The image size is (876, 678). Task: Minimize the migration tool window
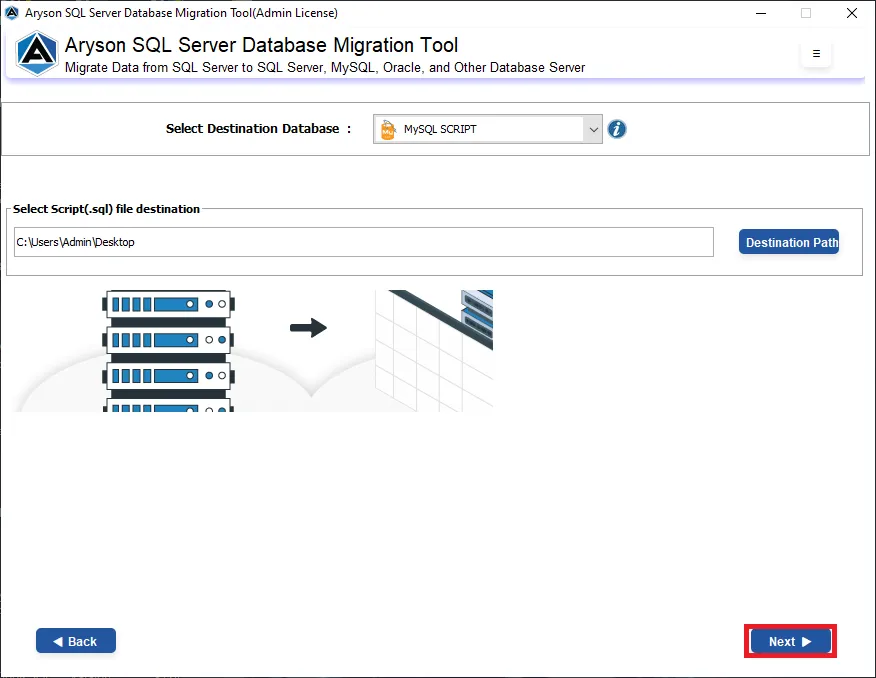[761, 13]
